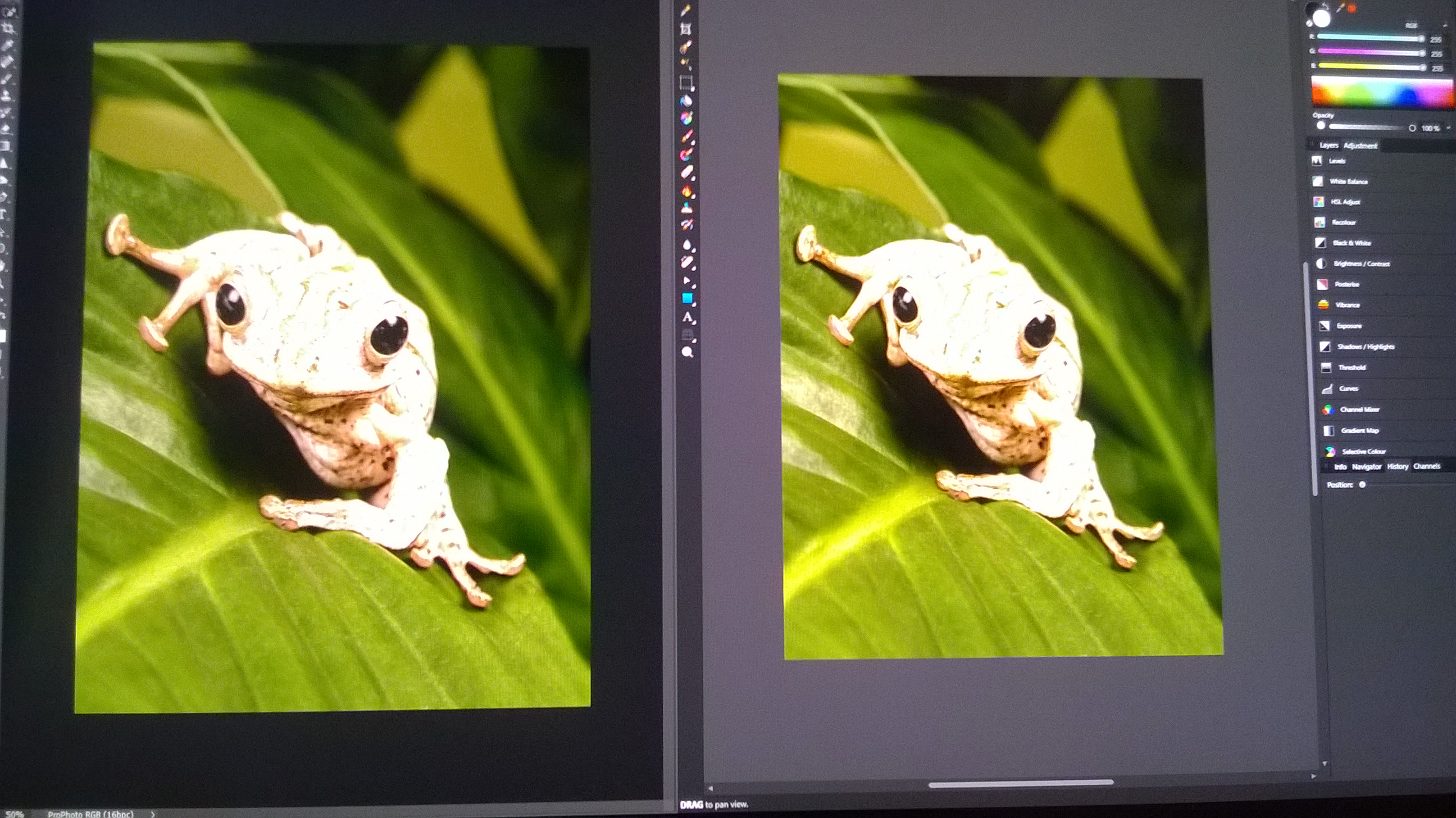The image size is (1456, 818).
Task: Swap primary and secondary colours arrow
Action: pos(1326,6)
